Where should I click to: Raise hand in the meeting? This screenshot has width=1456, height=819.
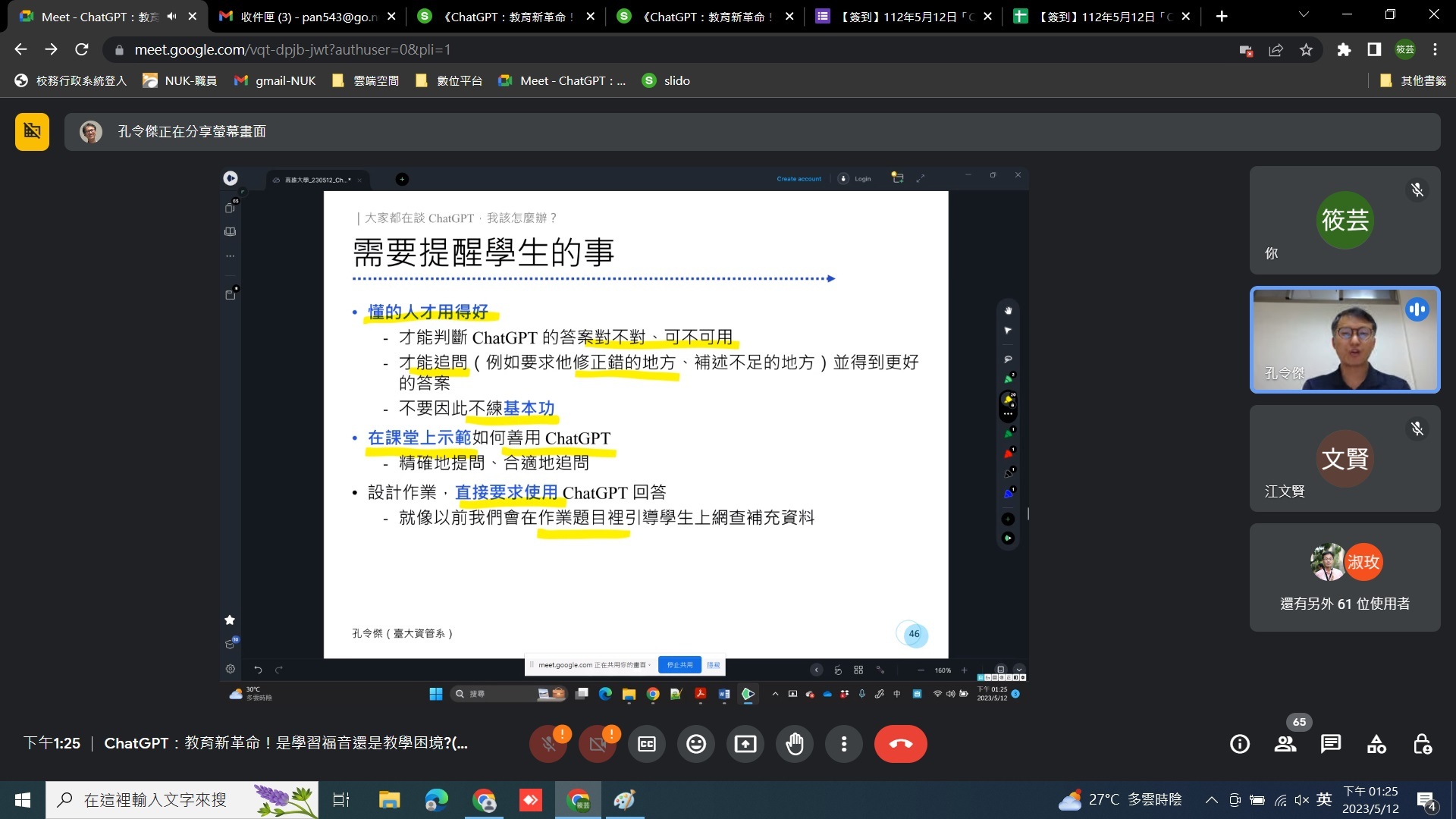tap(795, 744)
